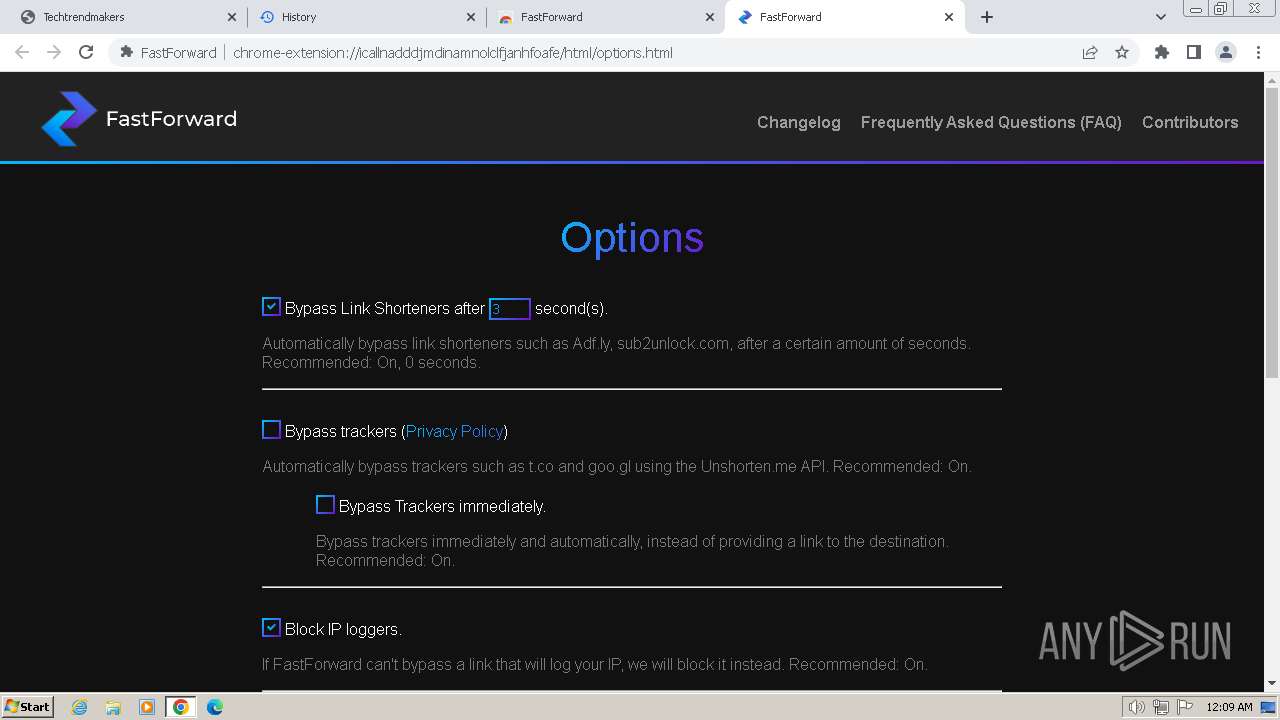Open a new tab
Viewport: 1280px width, 720px height.
click(x=987, y=17)
